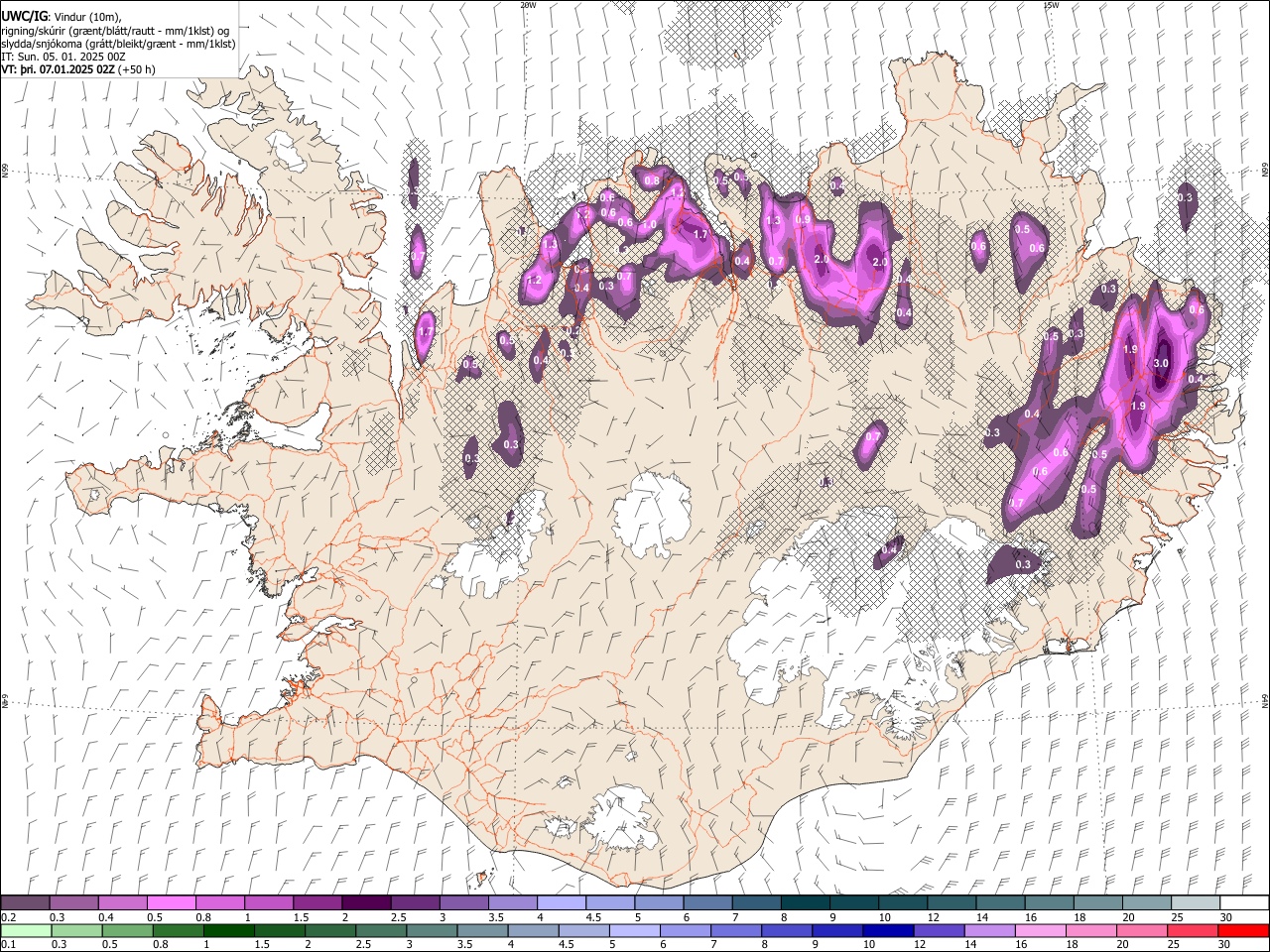Screen dimensions: 1270x952
Task: Select the darkest purple swatch between 2 and 2.5, top row
Action: click(x=365, y=902)
